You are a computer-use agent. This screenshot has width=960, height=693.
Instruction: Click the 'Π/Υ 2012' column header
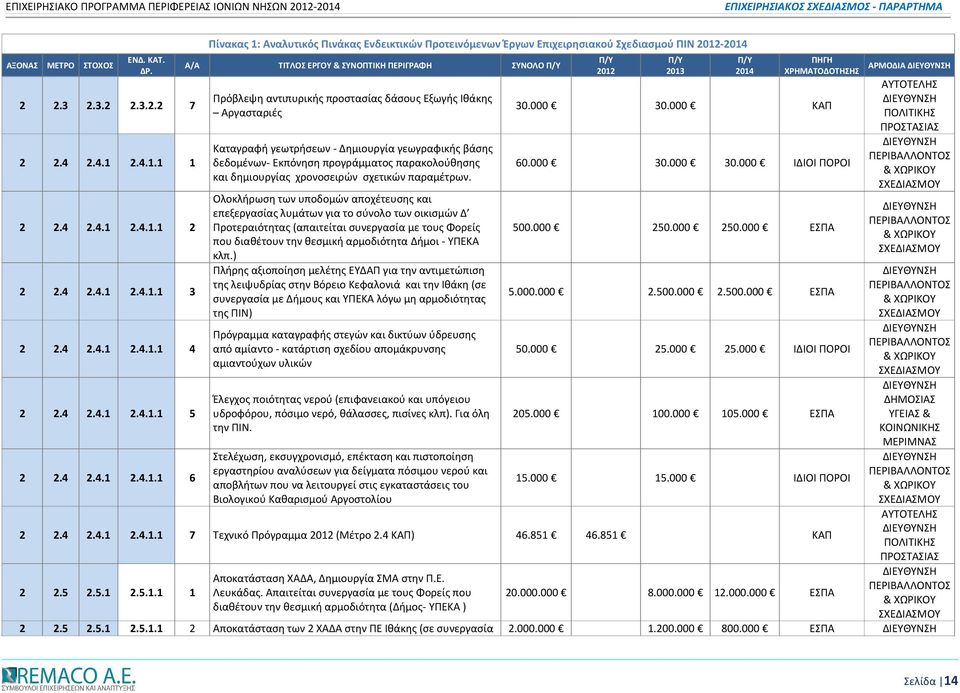[x=606, y=66]
